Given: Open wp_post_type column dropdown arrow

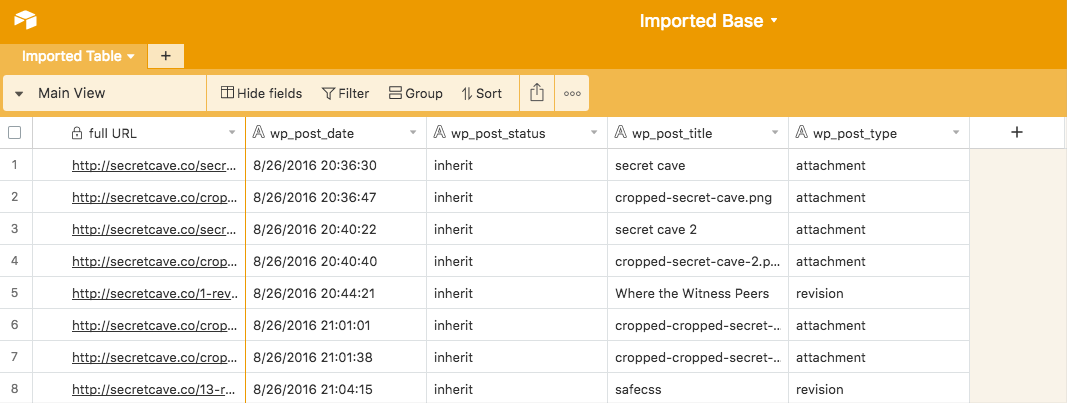Looking at the screenshot, I should (956, 133).
